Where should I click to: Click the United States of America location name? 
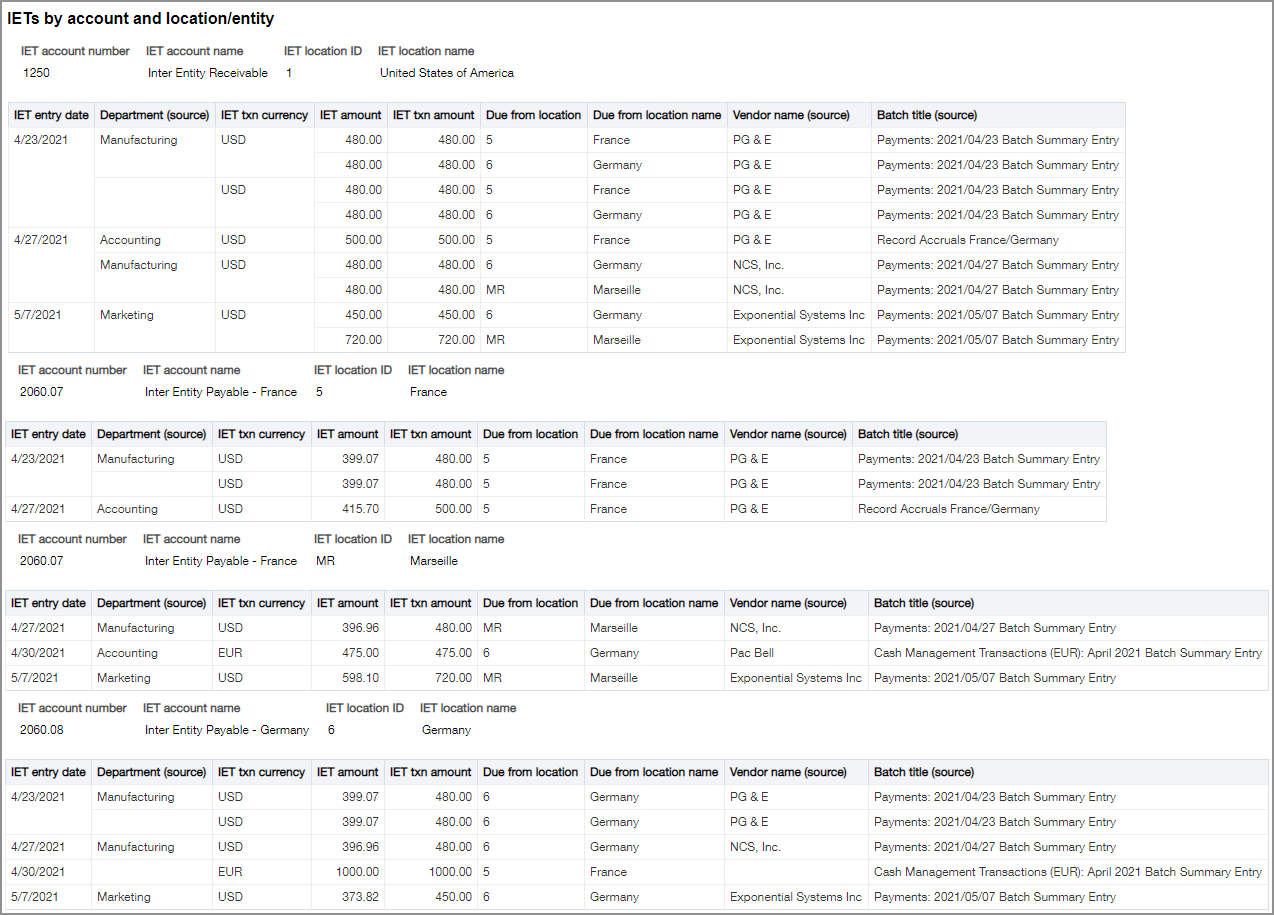[446, 72]
